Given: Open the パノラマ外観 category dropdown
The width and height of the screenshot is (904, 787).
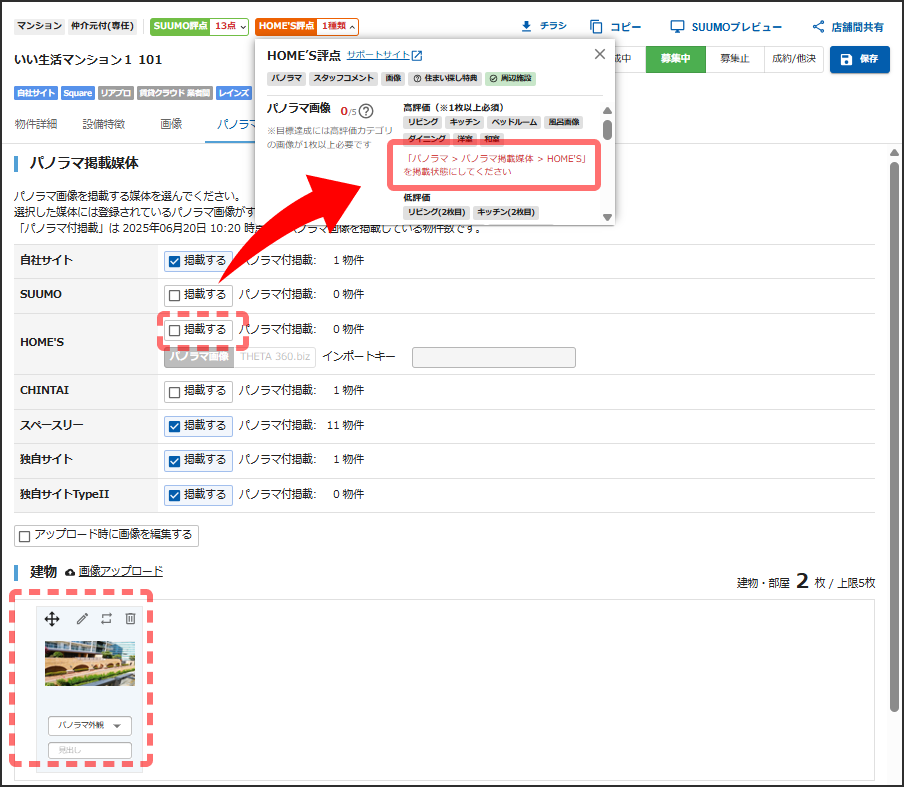Looking at the screenshot, I should pos(90,725).
